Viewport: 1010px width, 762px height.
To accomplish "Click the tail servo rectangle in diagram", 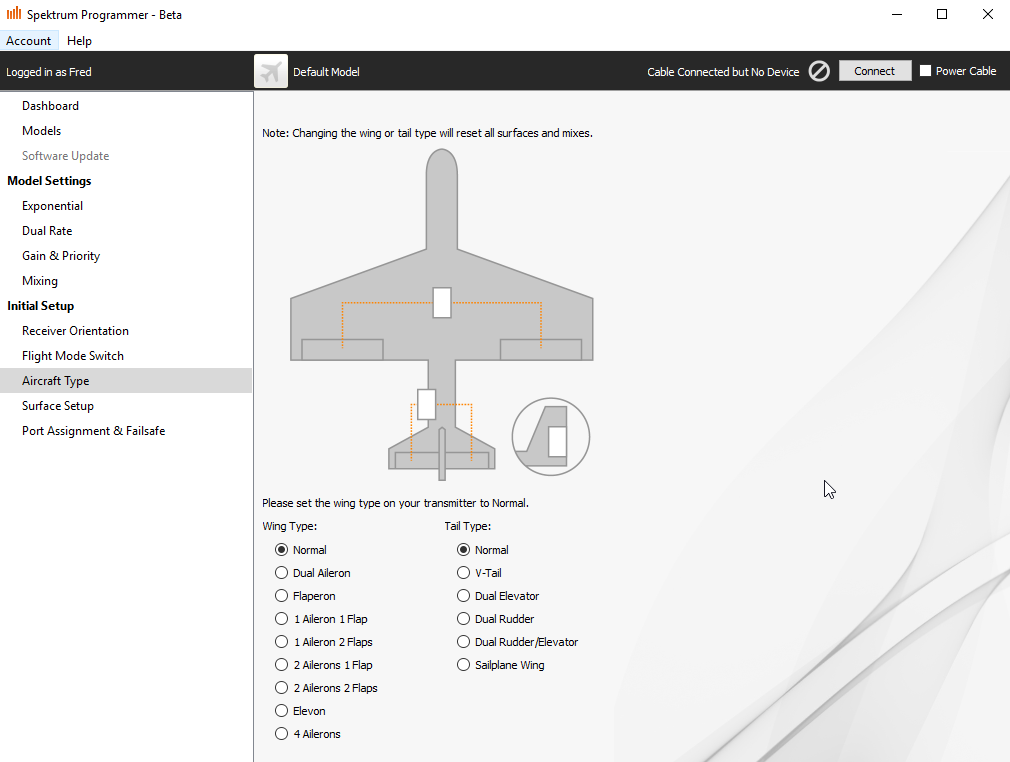I will pyautogui.click(x=427, y=404).
